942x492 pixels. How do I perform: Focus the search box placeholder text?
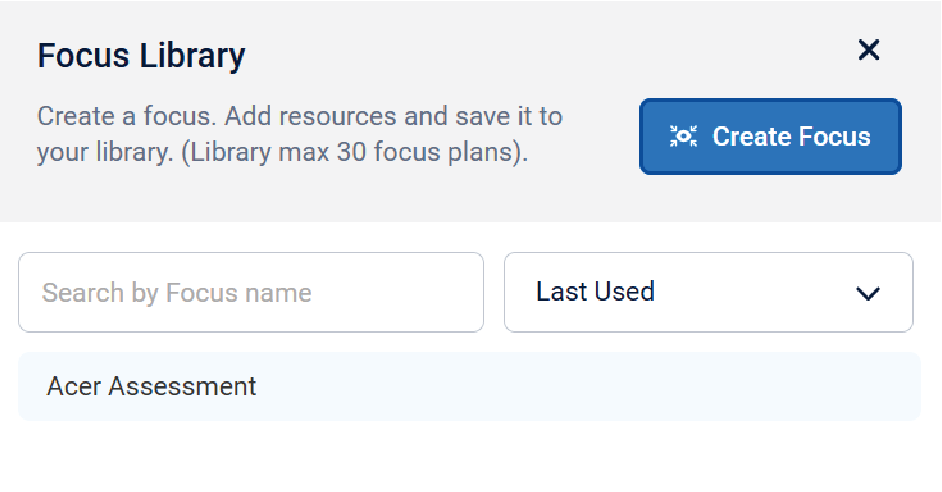tap(177, 293)
